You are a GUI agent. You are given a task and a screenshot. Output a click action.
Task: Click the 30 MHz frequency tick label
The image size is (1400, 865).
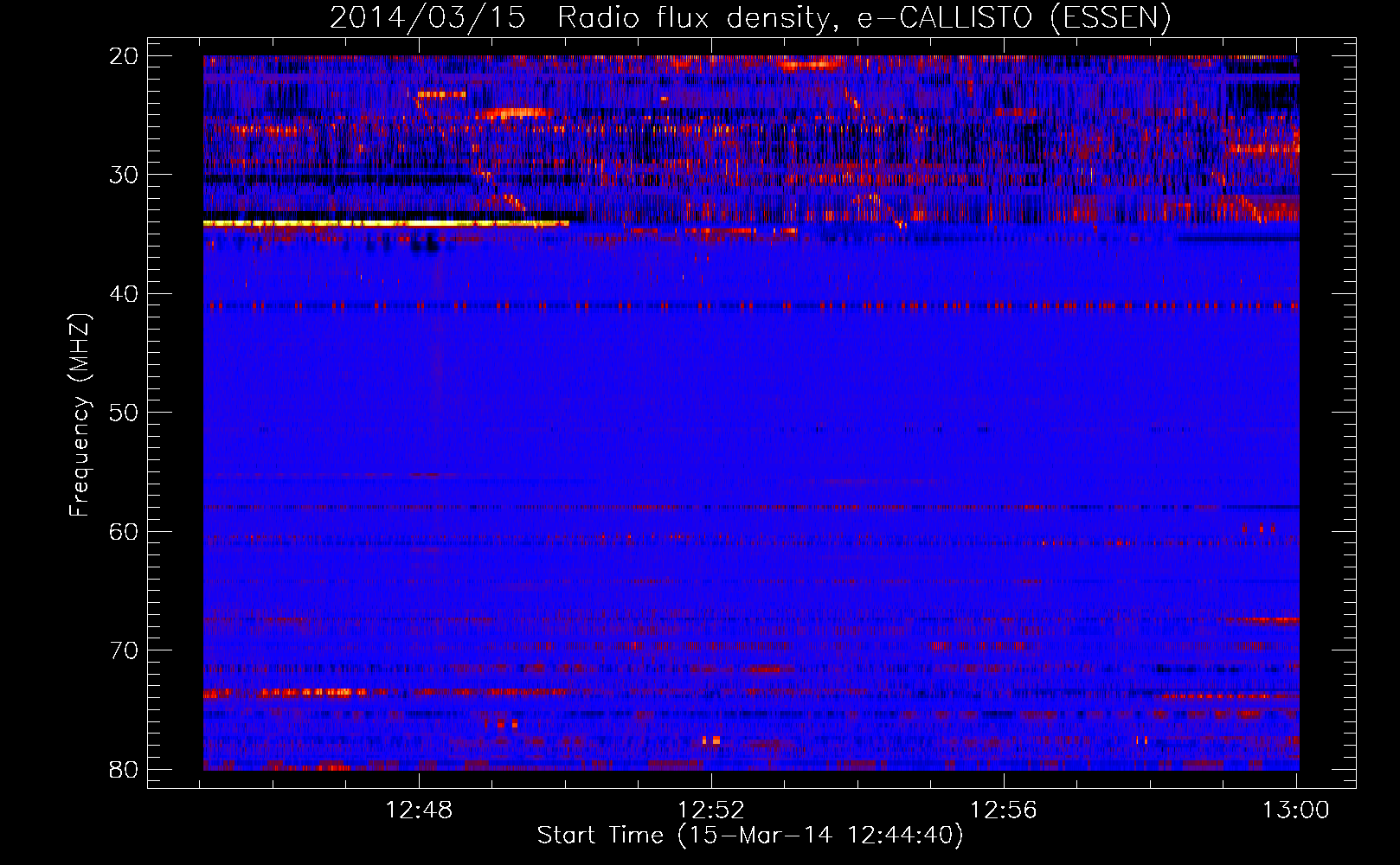pos(124,175)
